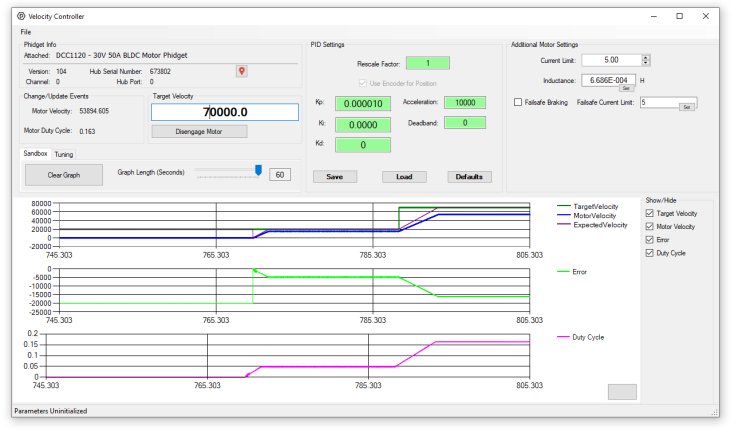Viewport: 750px width, 446px height.
Task: Toggle the Failsafe Braking checkbox
Action: pyautogui.click(x=518, y=102)
